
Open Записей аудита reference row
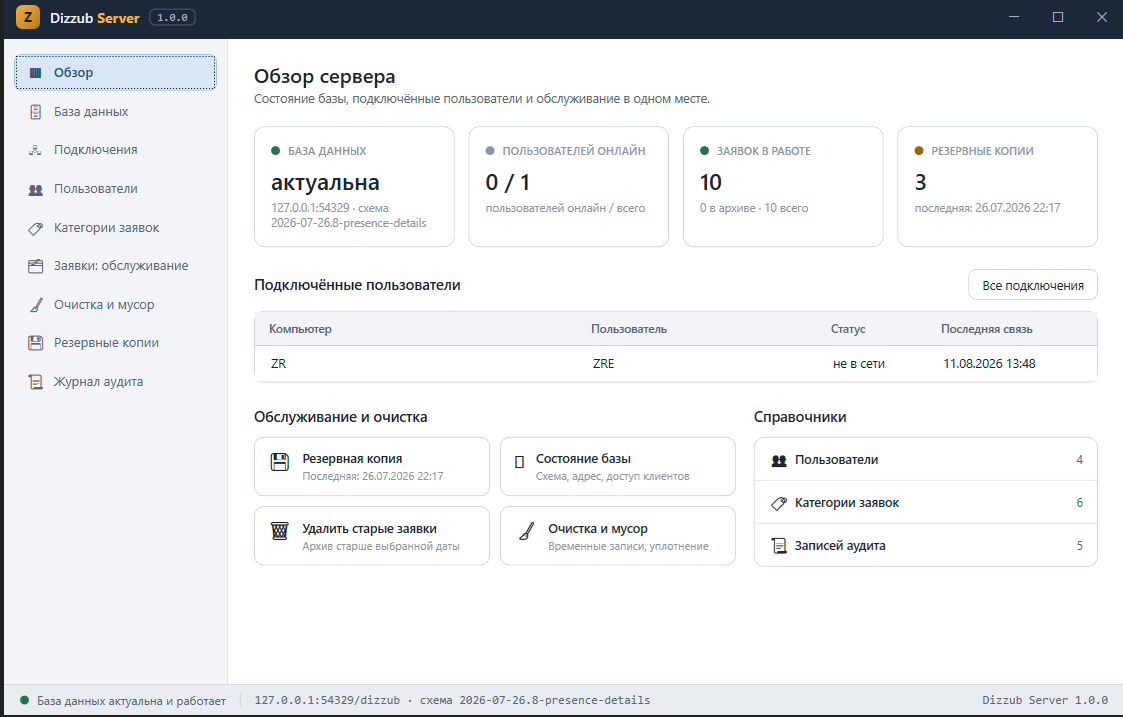925,546
